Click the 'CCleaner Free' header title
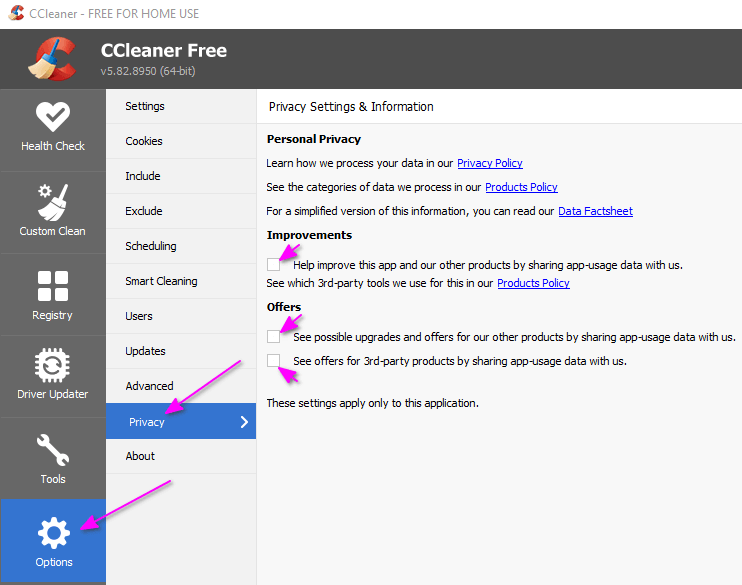 [164, 50]
